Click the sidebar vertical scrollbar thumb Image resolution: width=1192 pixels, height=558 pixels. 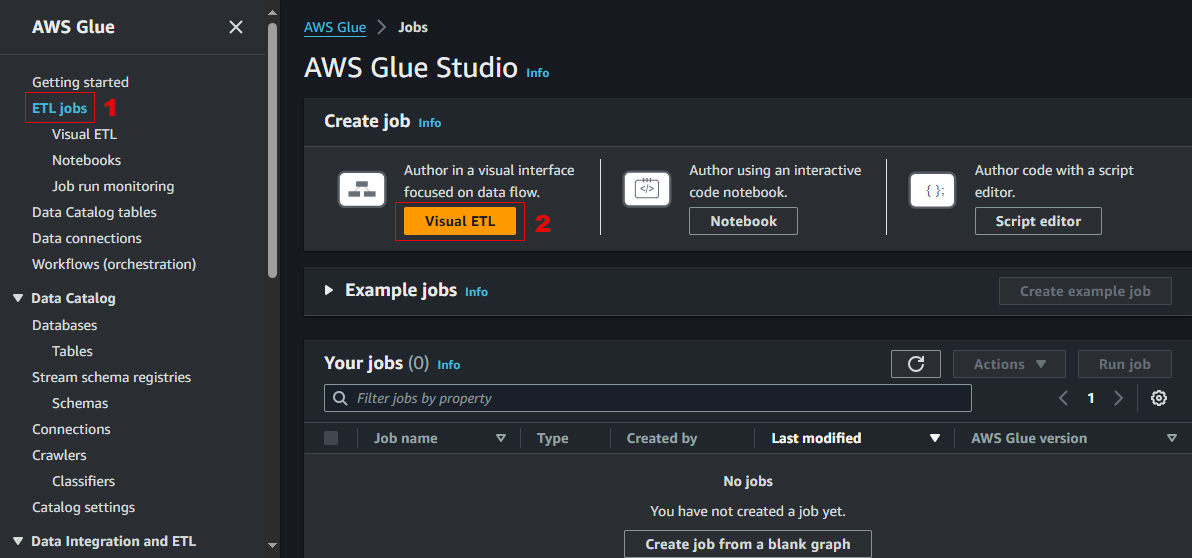point(272,150)
